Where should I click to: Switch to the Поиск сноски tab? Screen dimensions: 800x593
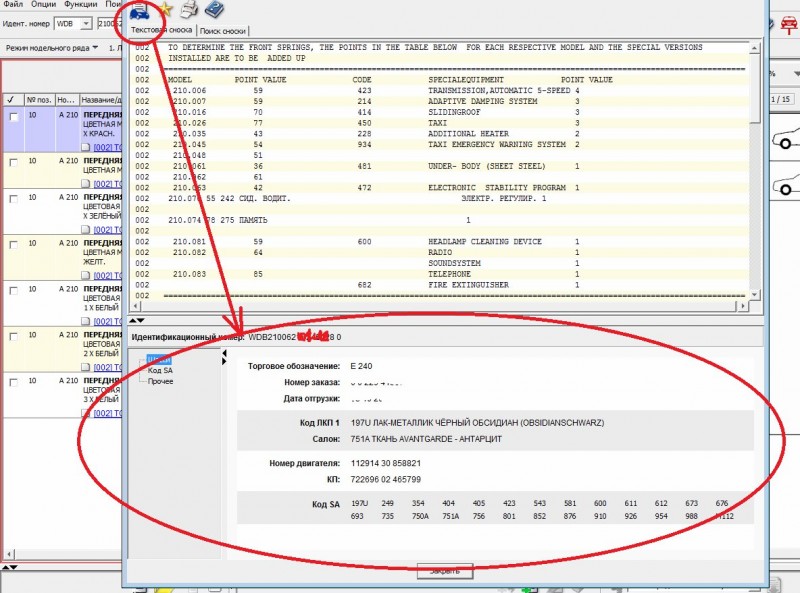coord(222,31)
